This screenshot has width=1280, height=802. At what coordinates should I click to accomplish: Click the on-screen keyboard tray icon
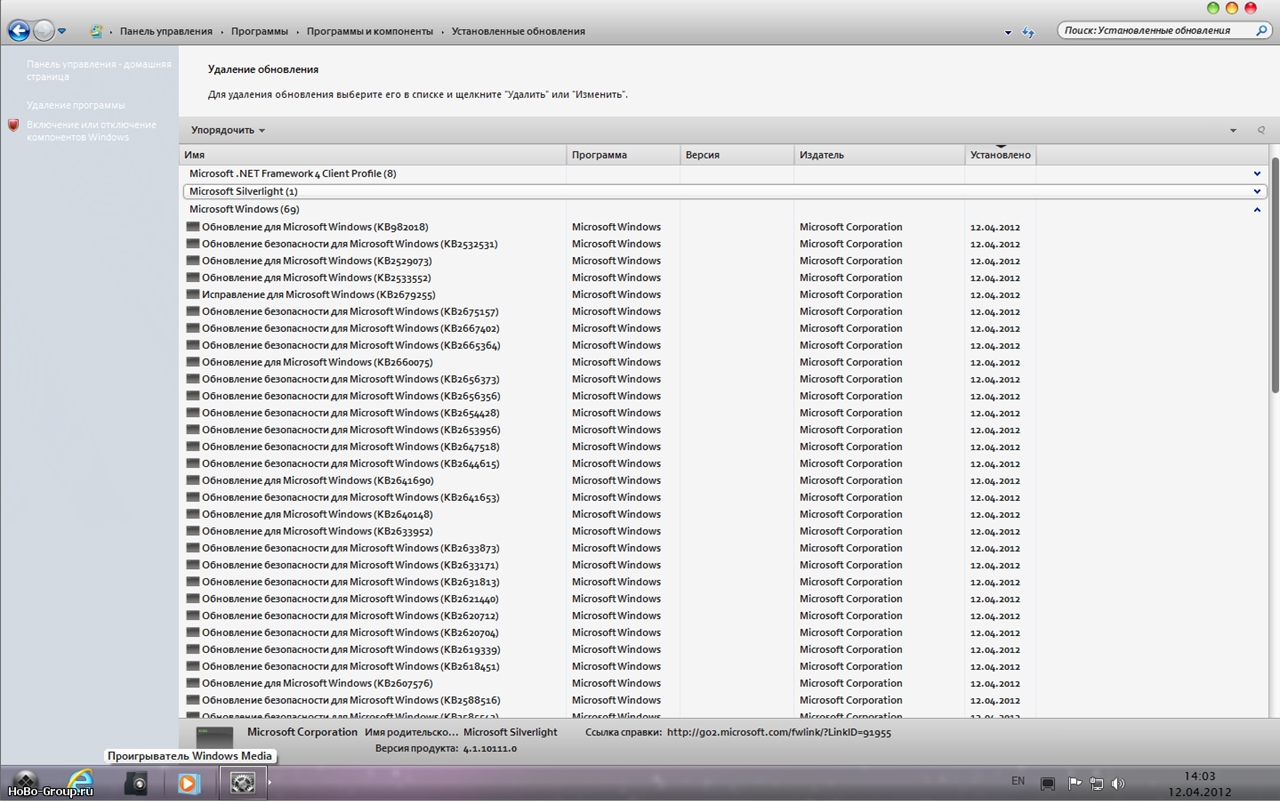tap(1048, 784)
